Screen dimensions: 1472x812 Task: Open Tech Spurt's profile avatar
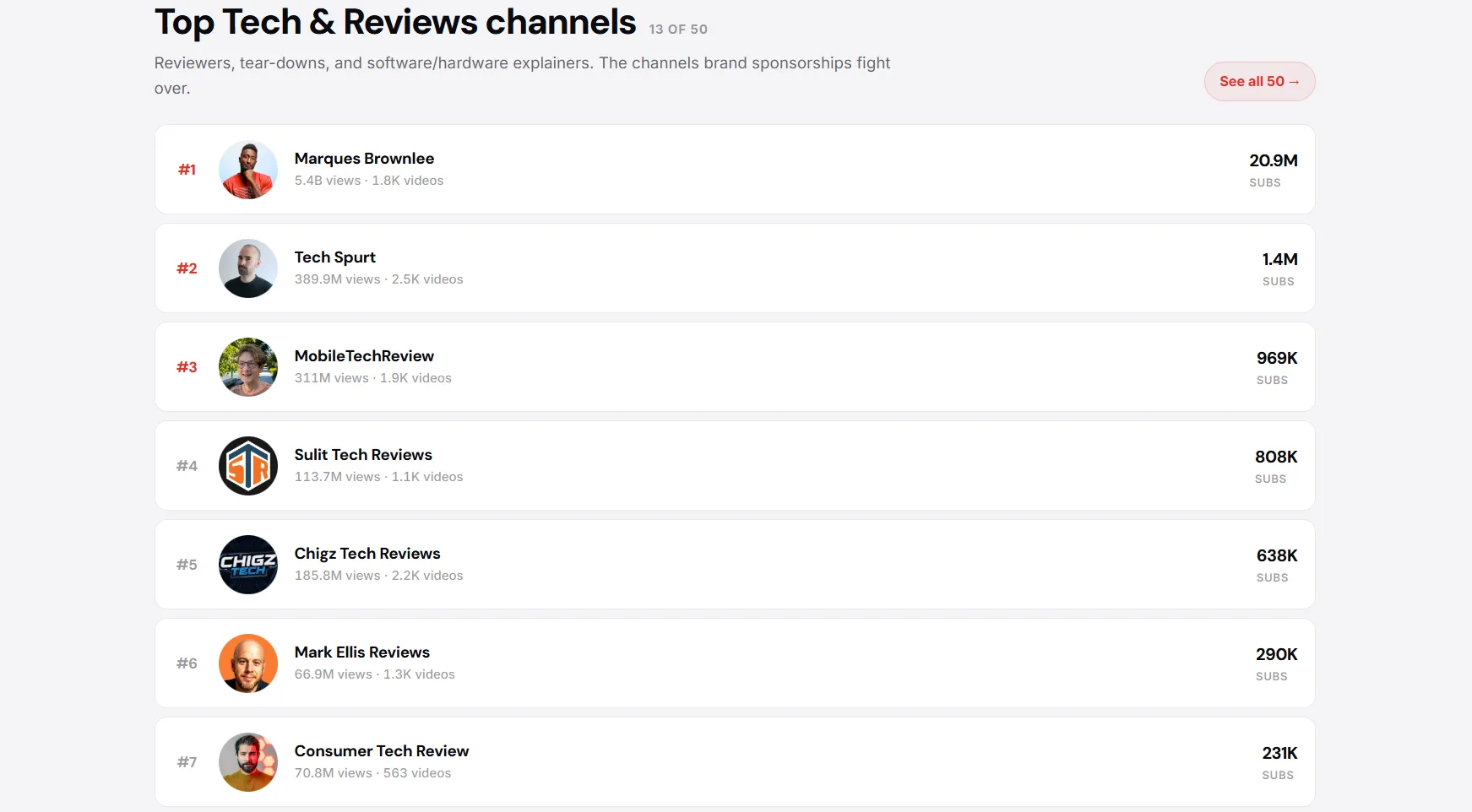[248, 268]
